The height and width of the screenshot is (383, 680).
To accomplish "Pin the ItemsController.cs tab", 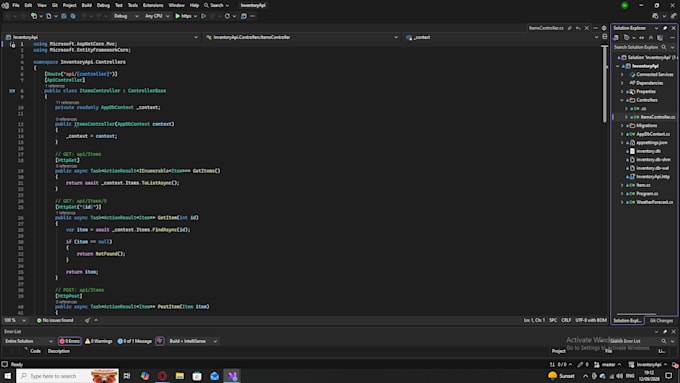I will click(x=570, y=28).
